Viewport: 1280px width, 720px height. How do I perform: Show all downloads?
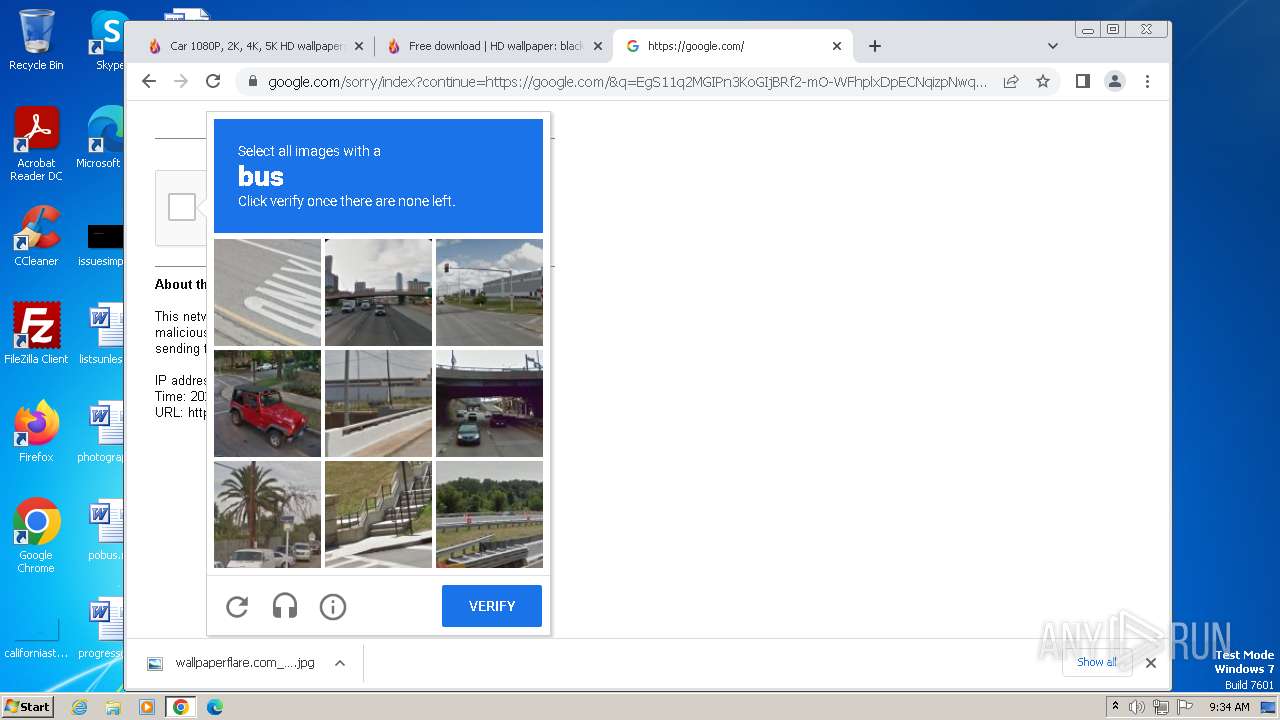[x=1097, y=662]
